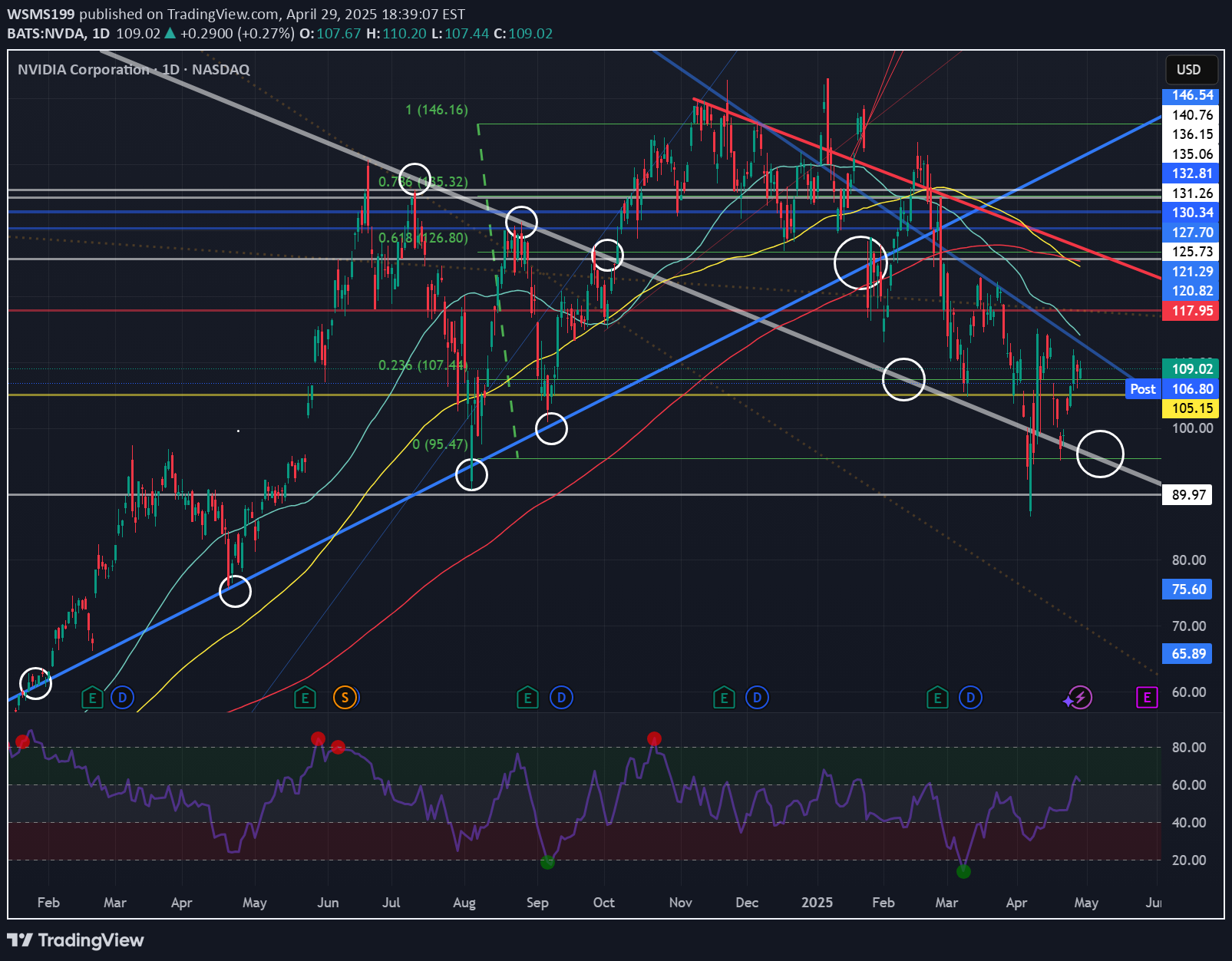Select the 136.15 price axis label

click(1191, 134)
